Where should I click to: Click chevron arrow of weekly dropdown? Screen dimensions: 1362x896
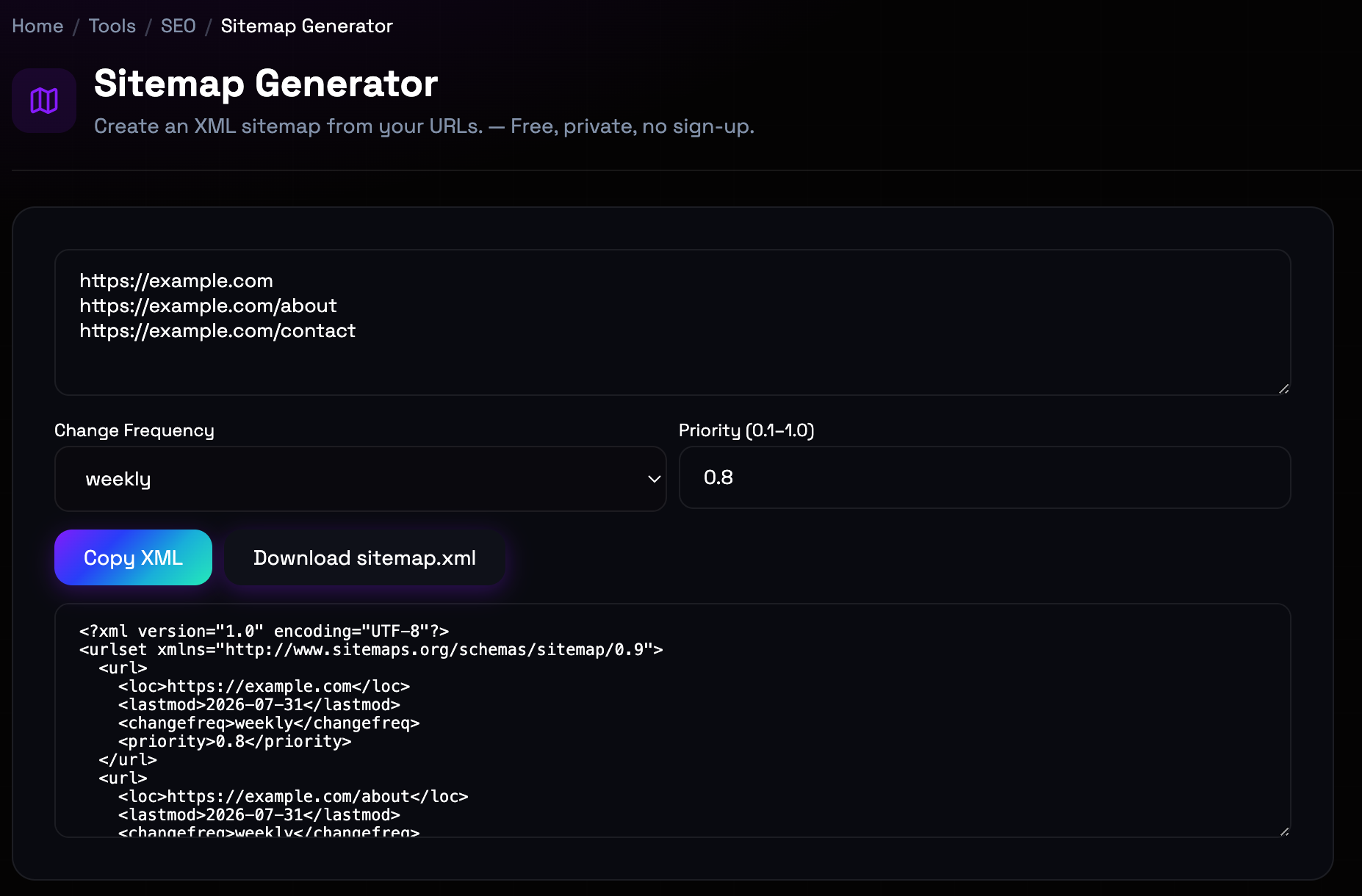(654, 479)
